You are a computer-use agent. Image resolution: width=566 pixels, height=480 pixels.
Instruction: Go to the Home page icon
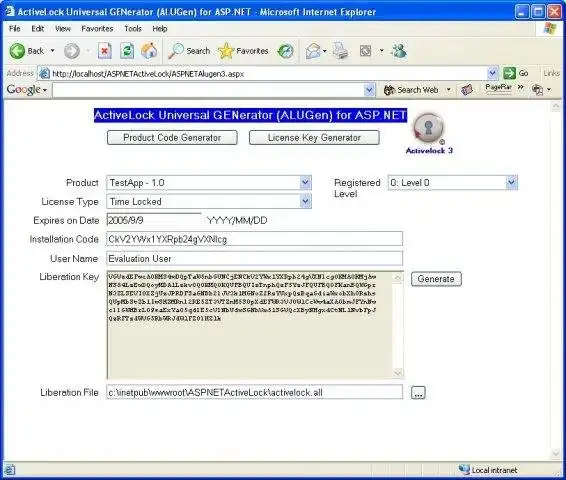(149, 51)
